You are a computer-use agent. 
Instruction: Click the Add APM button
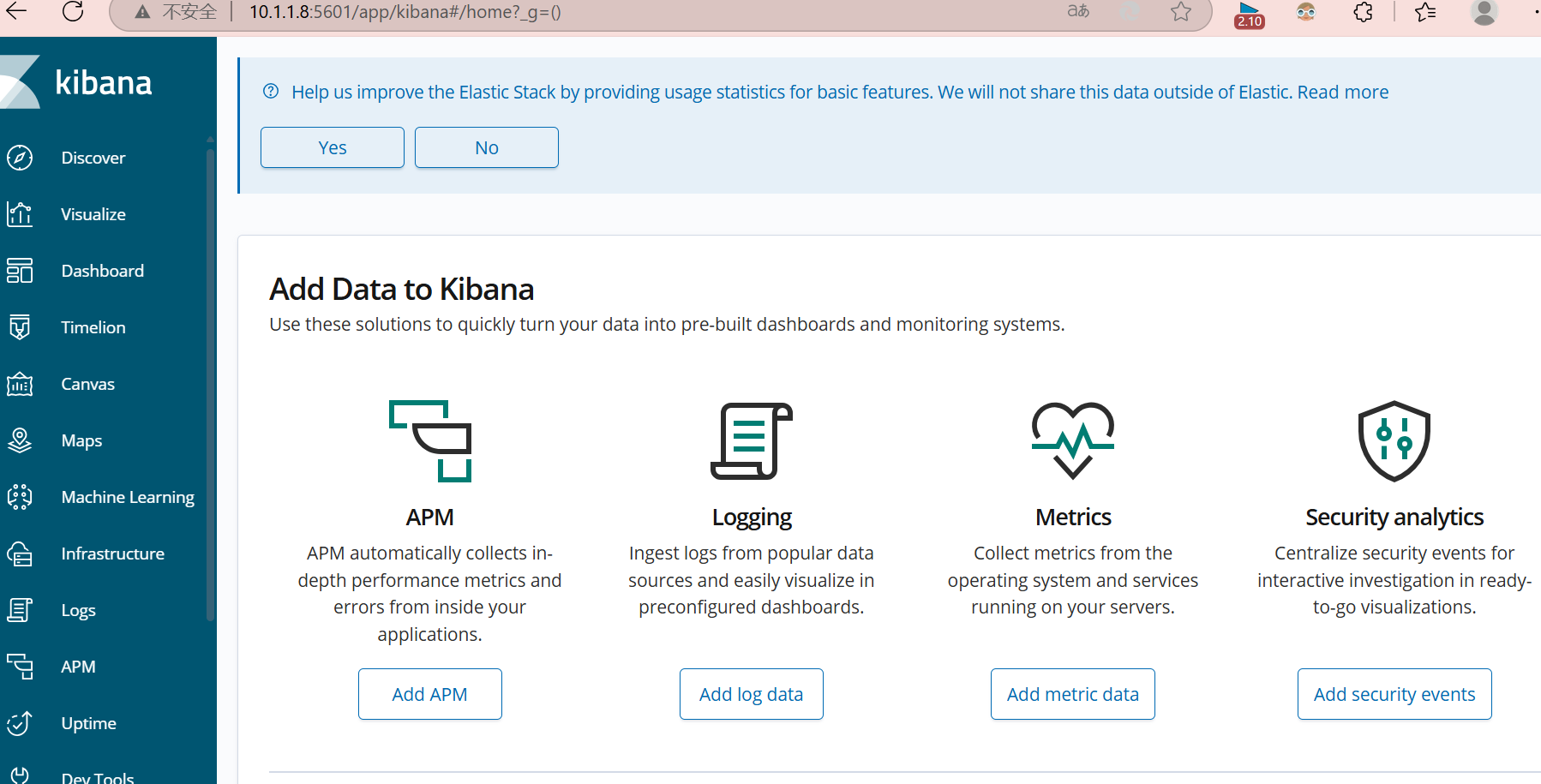[x=430, y=694]
